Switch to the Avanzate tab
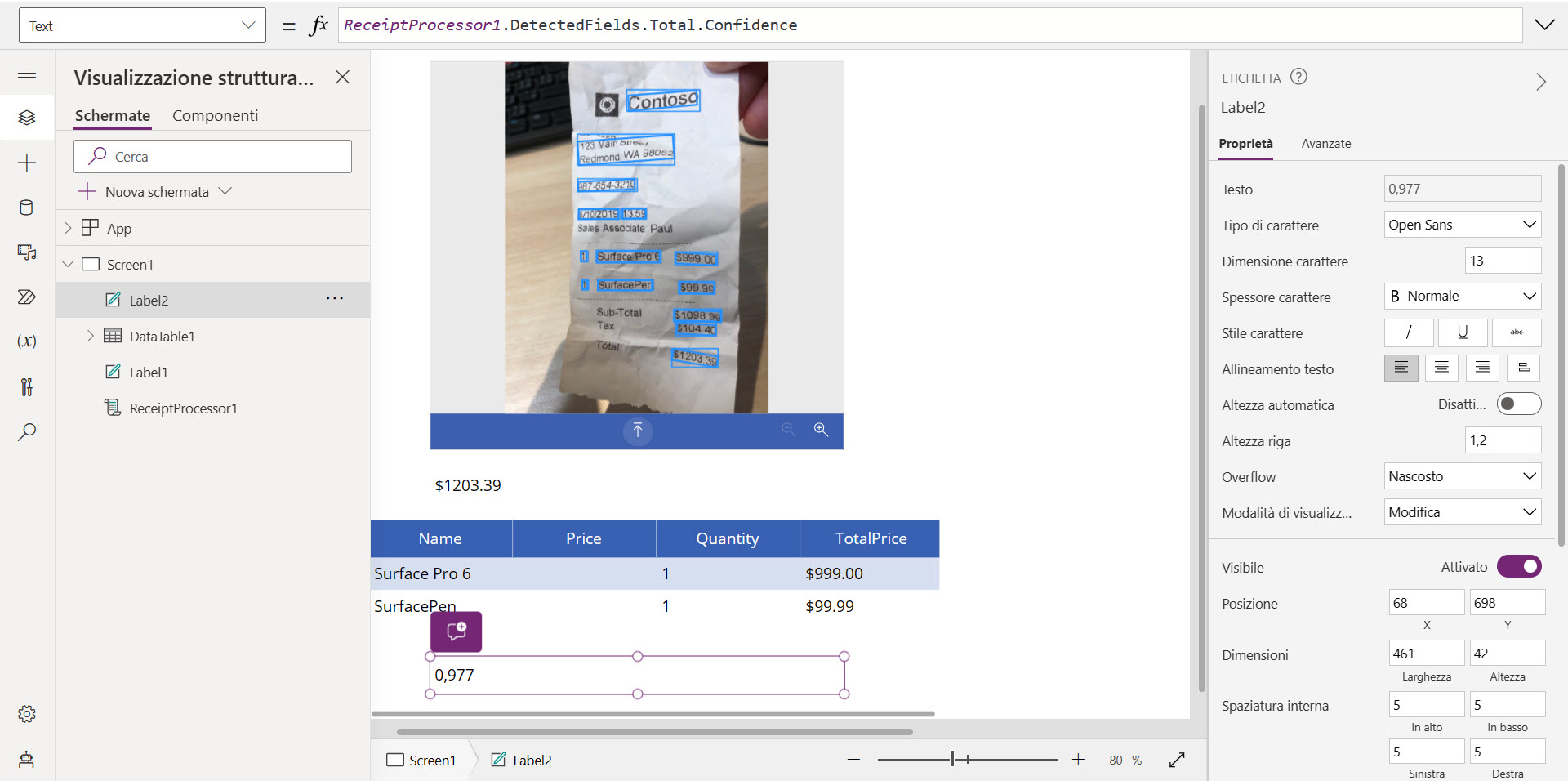 1325,144
